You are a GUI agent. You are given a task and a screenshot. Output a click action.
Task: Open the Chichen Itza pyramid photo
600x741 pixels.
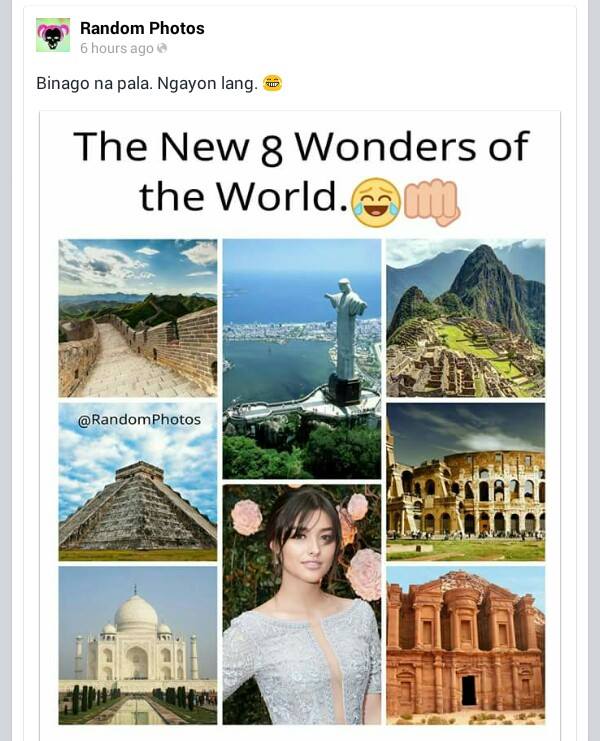[138, 482]
